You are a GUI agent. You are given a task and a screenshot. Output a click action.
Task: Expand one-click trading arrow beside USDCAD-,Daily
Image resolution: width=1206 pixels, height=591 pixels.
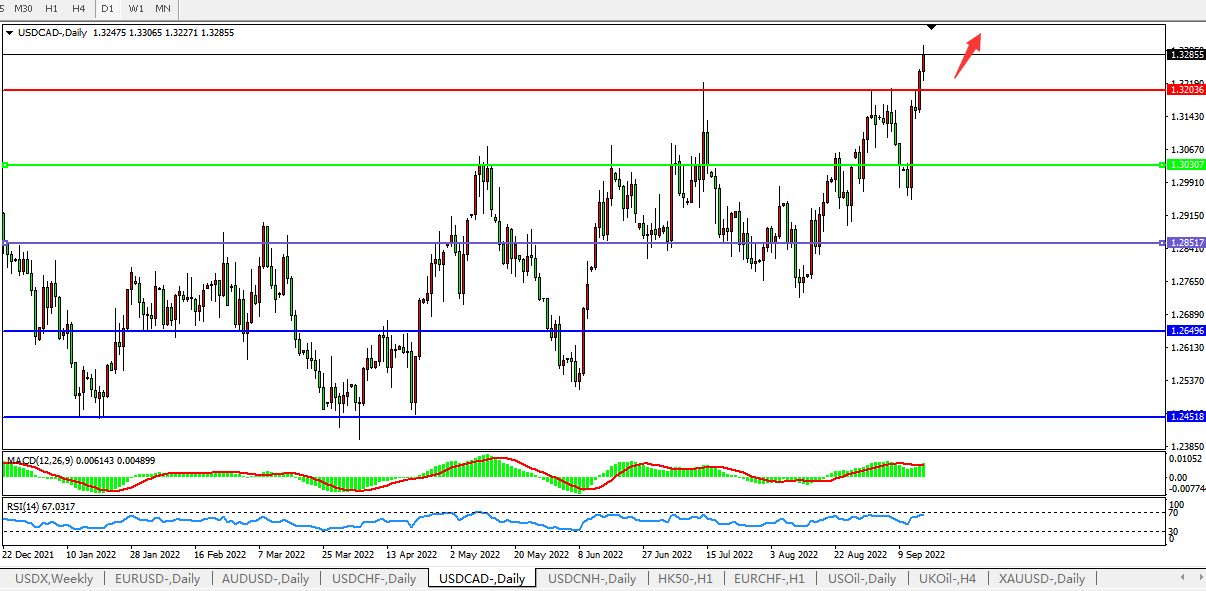point(10,32)
